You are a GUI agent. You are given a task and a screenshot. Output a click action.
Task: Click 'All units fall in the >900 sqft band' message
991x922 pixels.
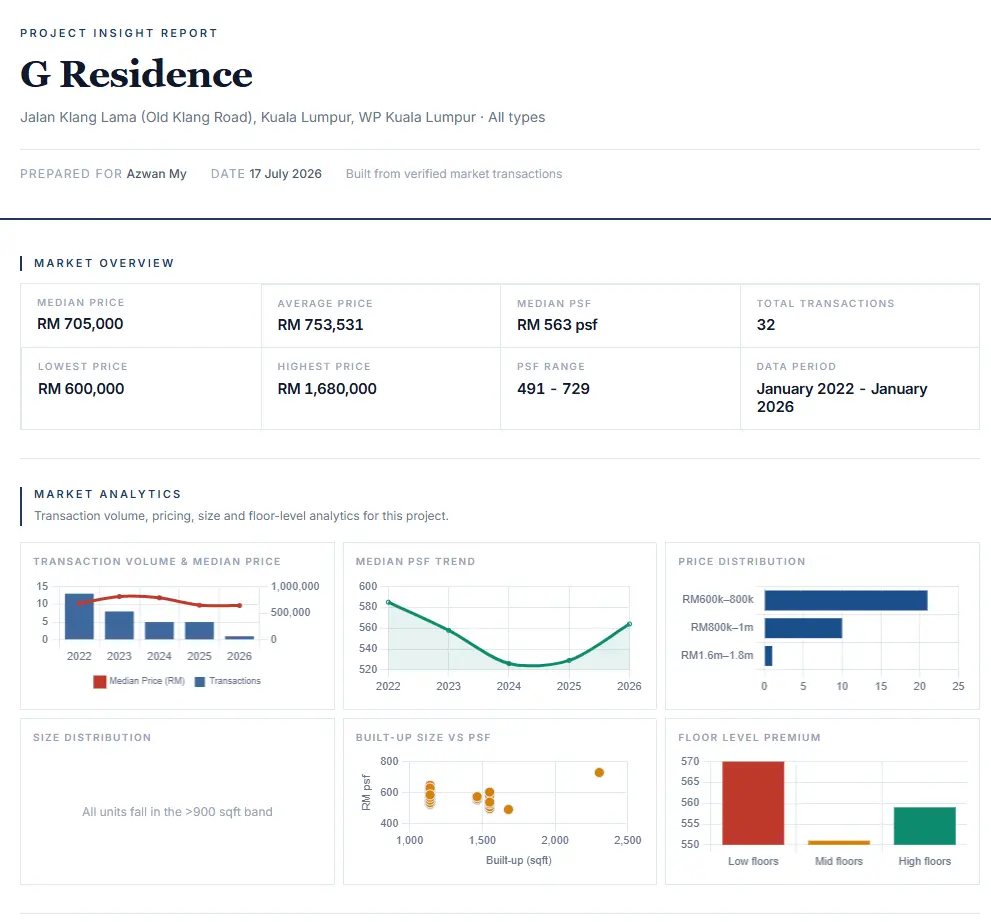pos(177,811)
